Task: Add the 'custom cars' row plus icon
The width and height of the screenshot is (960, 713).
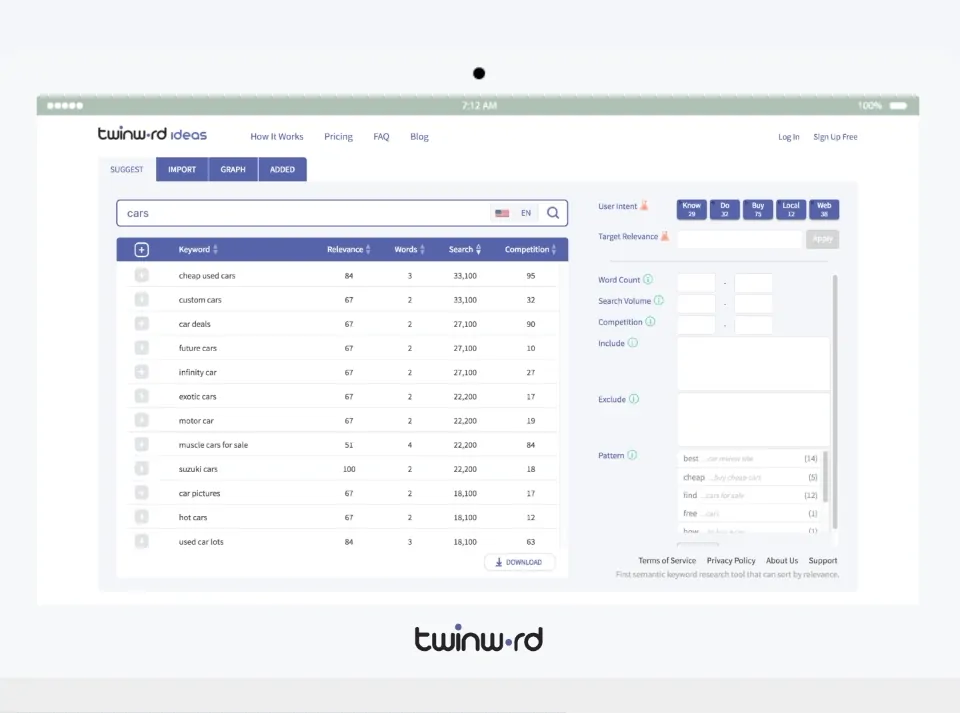Action: pos(141,300)
